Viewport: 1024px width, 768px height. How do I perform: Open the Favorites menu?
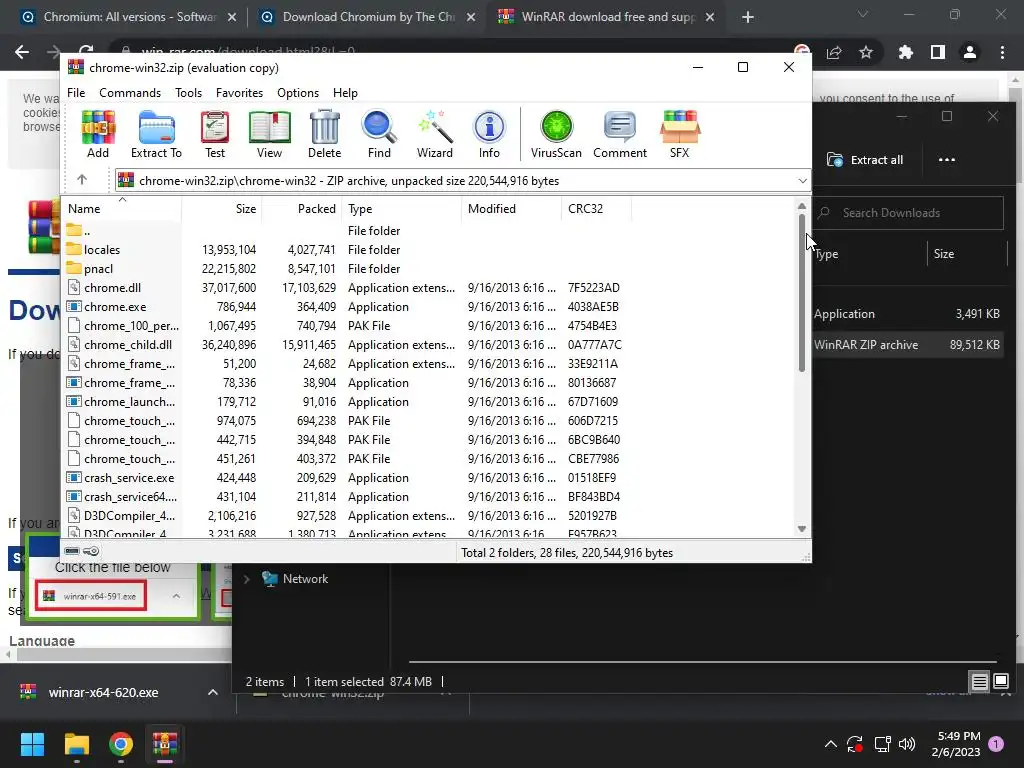pos(239,93)
